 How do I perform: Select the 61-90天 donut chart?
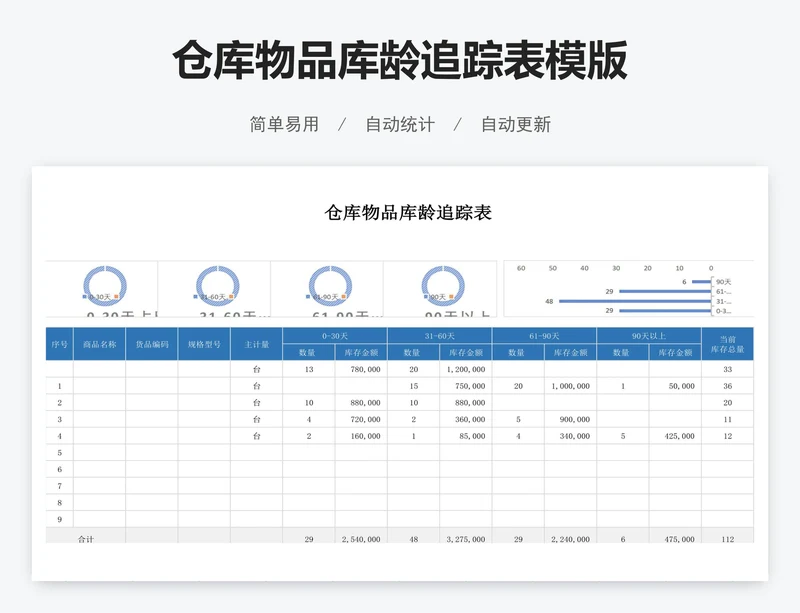coord(331,286)
